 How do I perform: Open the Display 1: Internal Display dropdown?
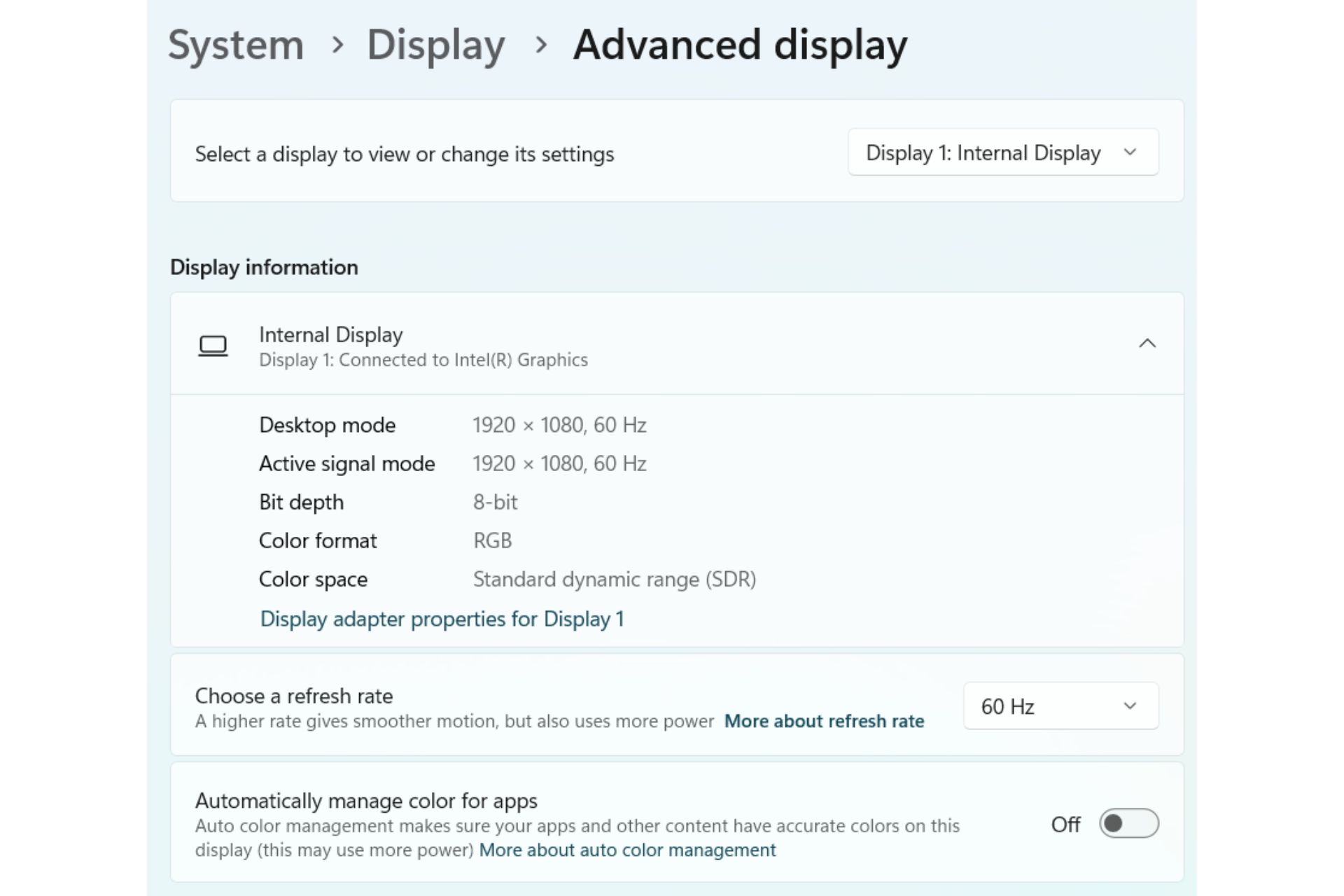[1003, 152]
